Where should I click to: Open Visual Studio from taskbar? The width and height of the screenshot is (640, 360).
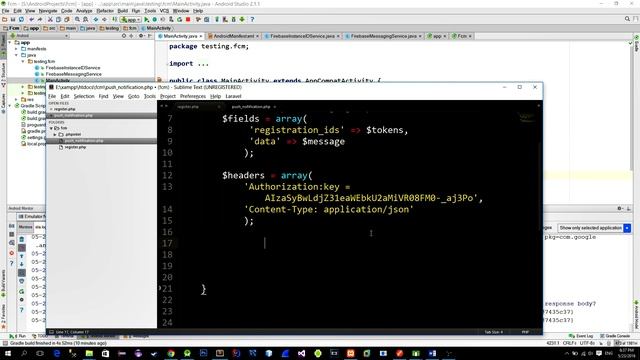pos(301,353)
